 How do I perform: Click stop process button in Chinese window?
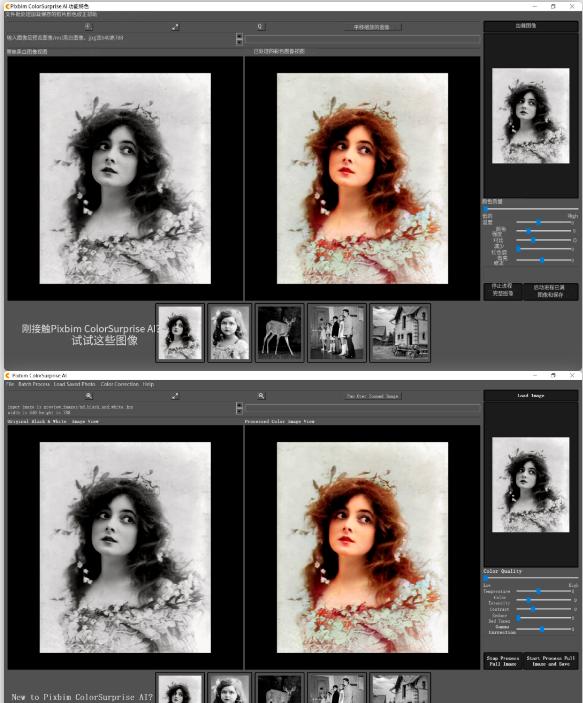(x=503, y=291)
